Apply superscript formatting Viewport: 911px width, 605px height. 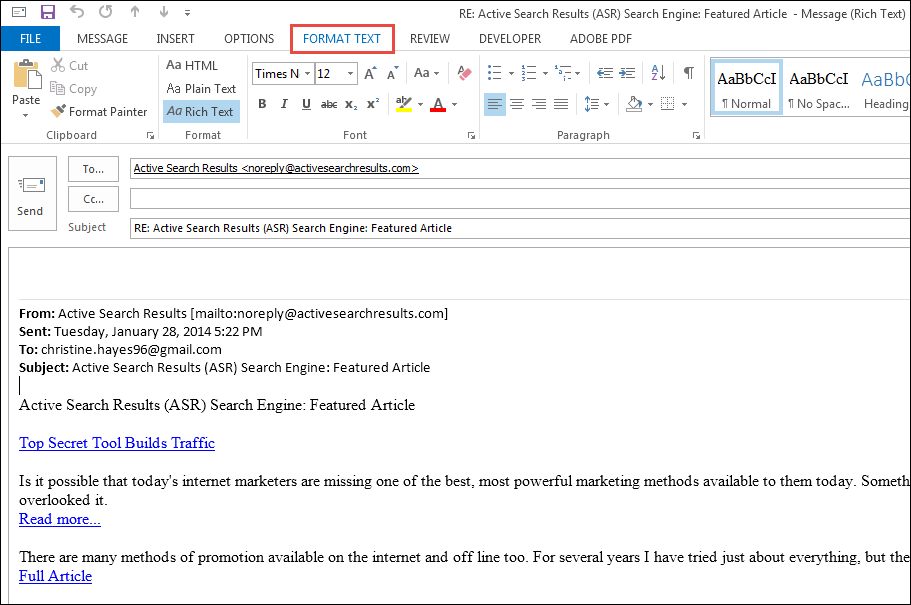(373, 104)
